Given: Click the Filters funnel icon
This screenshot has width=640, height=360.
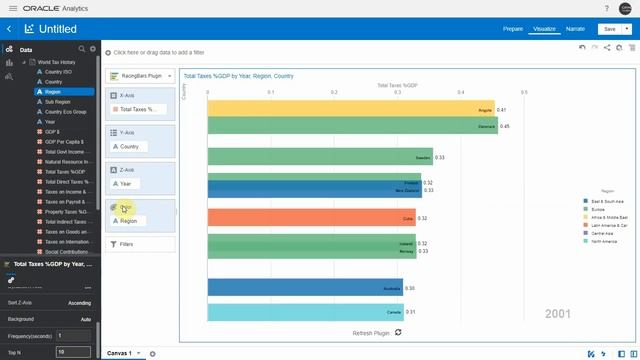Looking at the screenshot, I should [x=113, y=244].
